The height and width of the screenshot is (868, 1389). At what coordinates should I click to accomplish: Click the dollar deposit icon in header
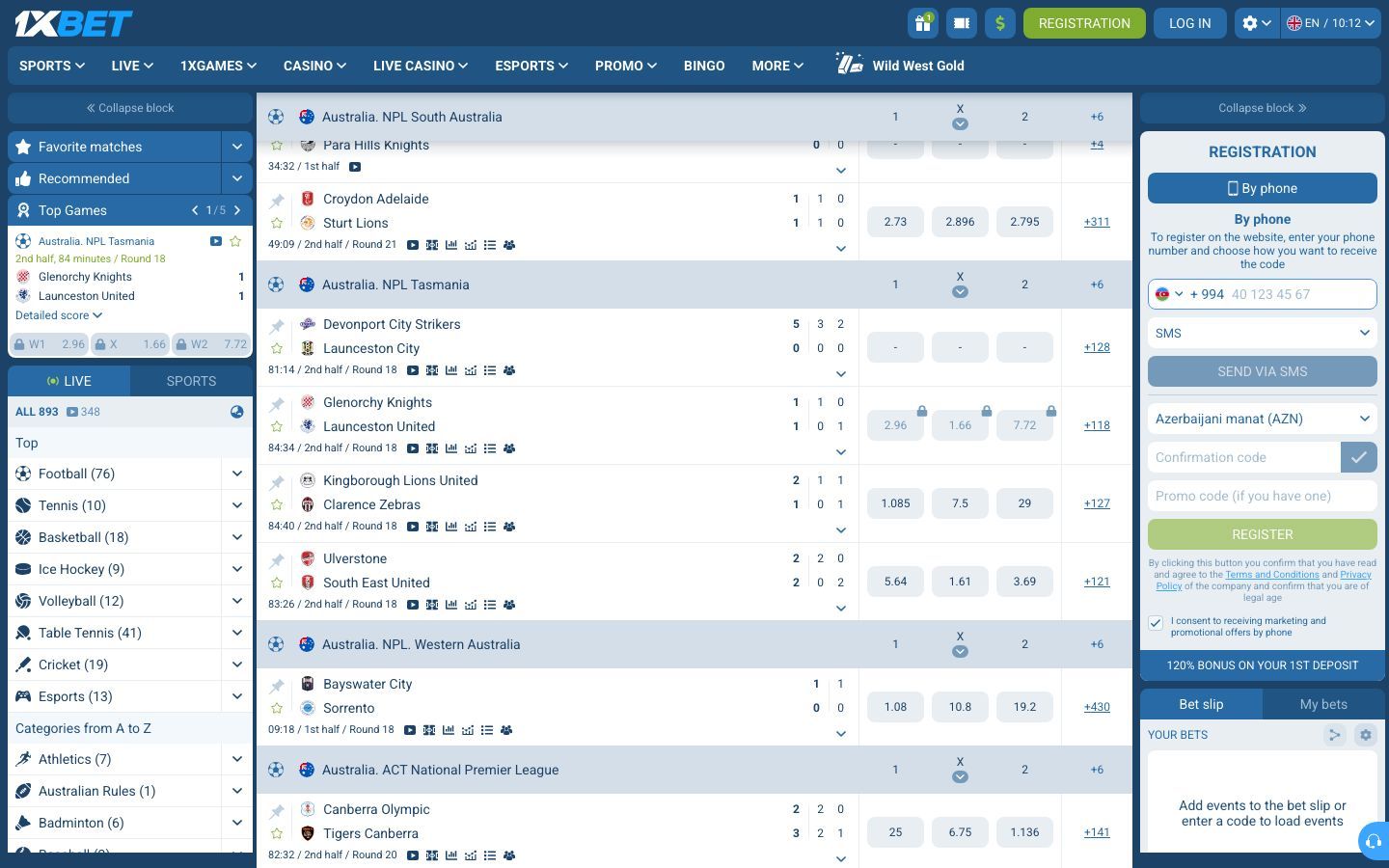(x=1000, y=23)
